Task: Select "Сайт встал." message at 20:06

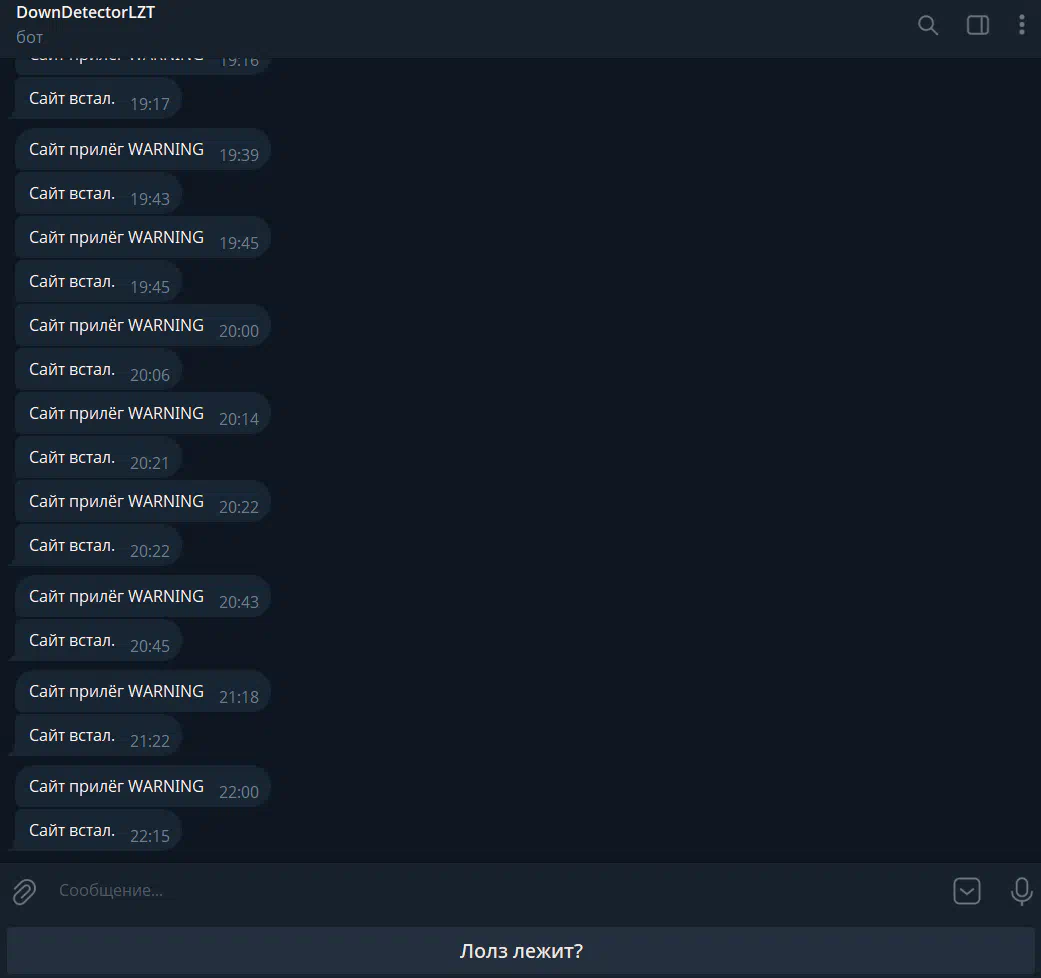Action: [98, 369]
